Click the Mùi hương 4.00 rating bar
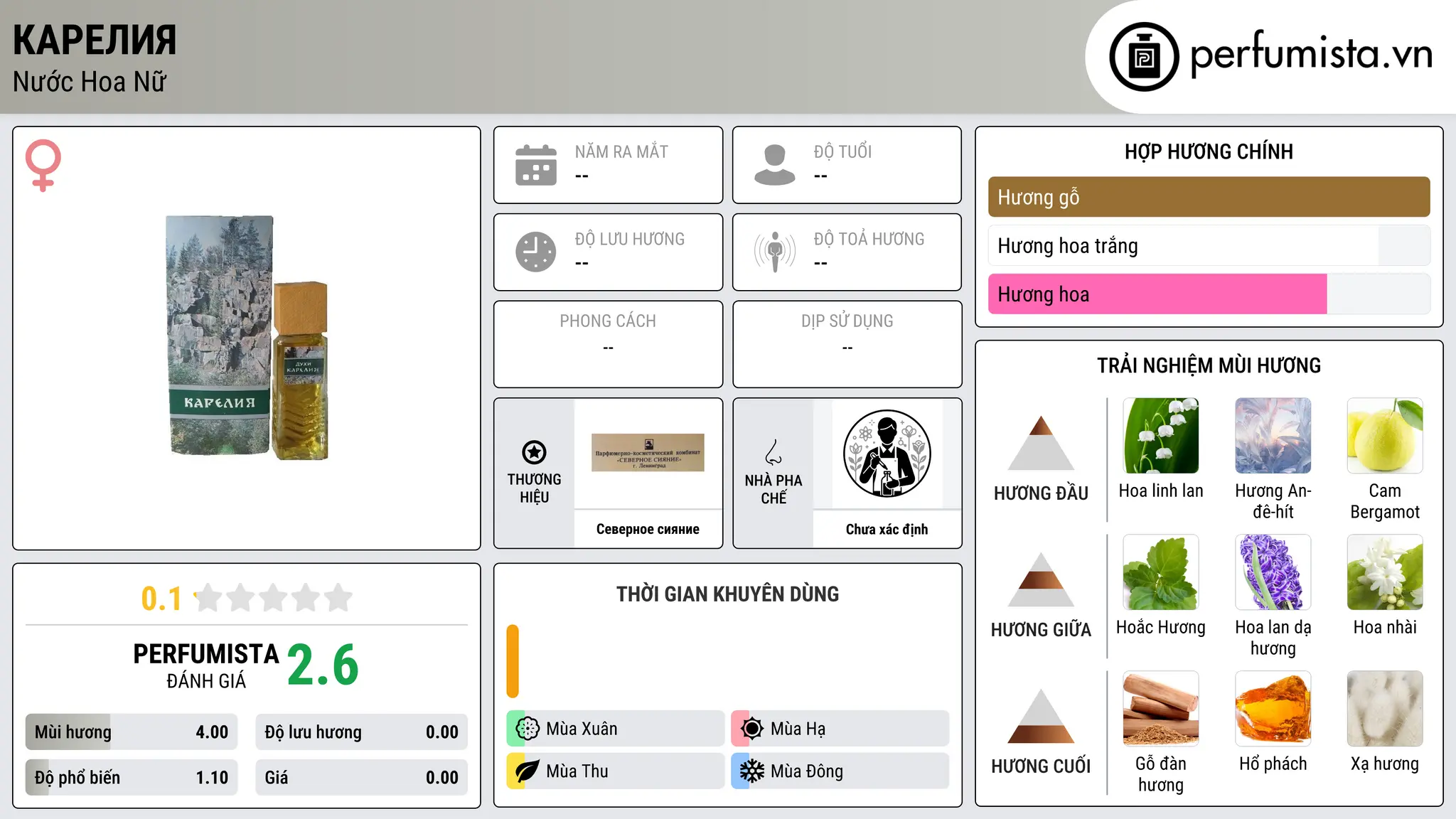 tap(132, 732)
